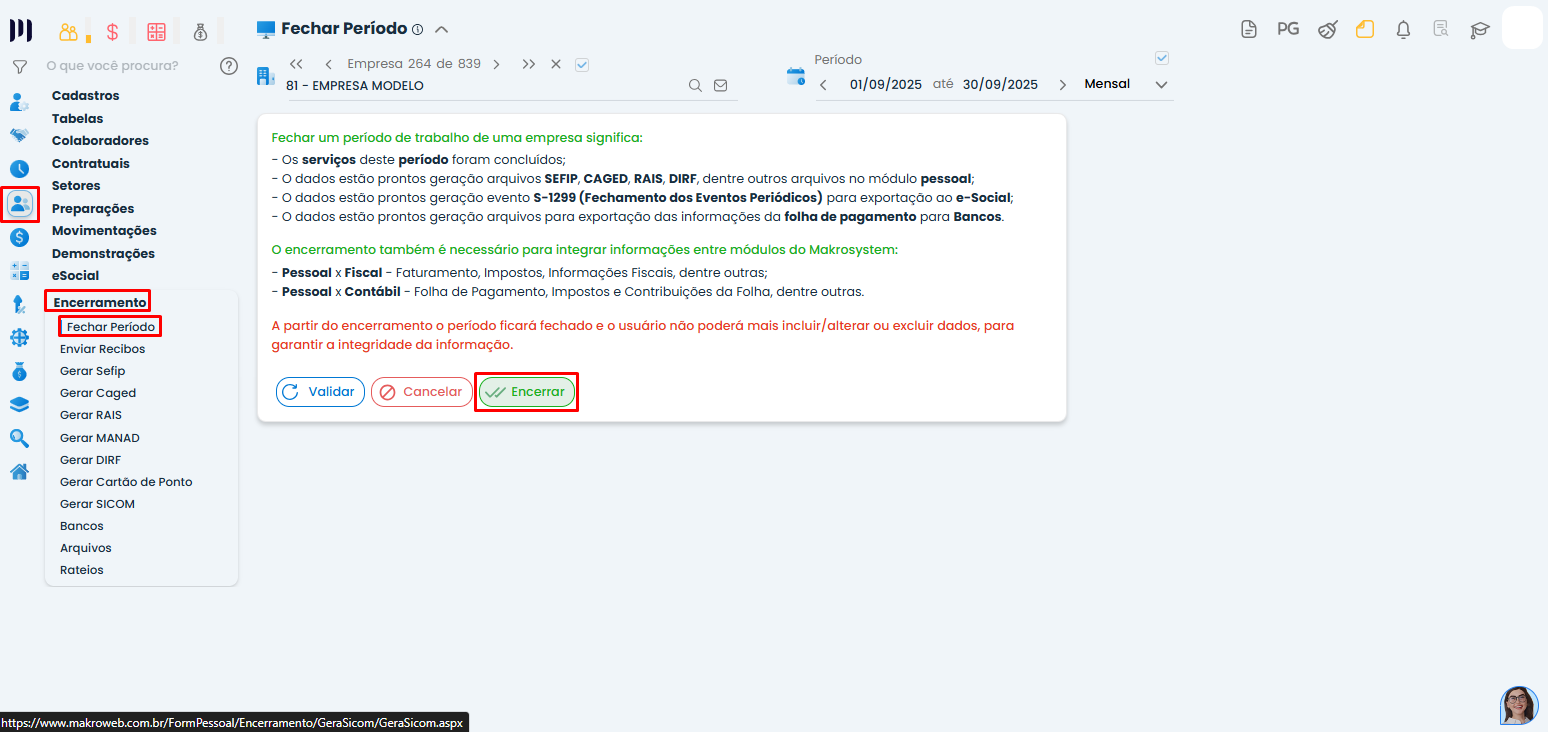Image resolution: width=1548 pixels, height=732 pixels.
Task: Click the PG icon in top toolbar
Action: click(x=1288, y=29)
